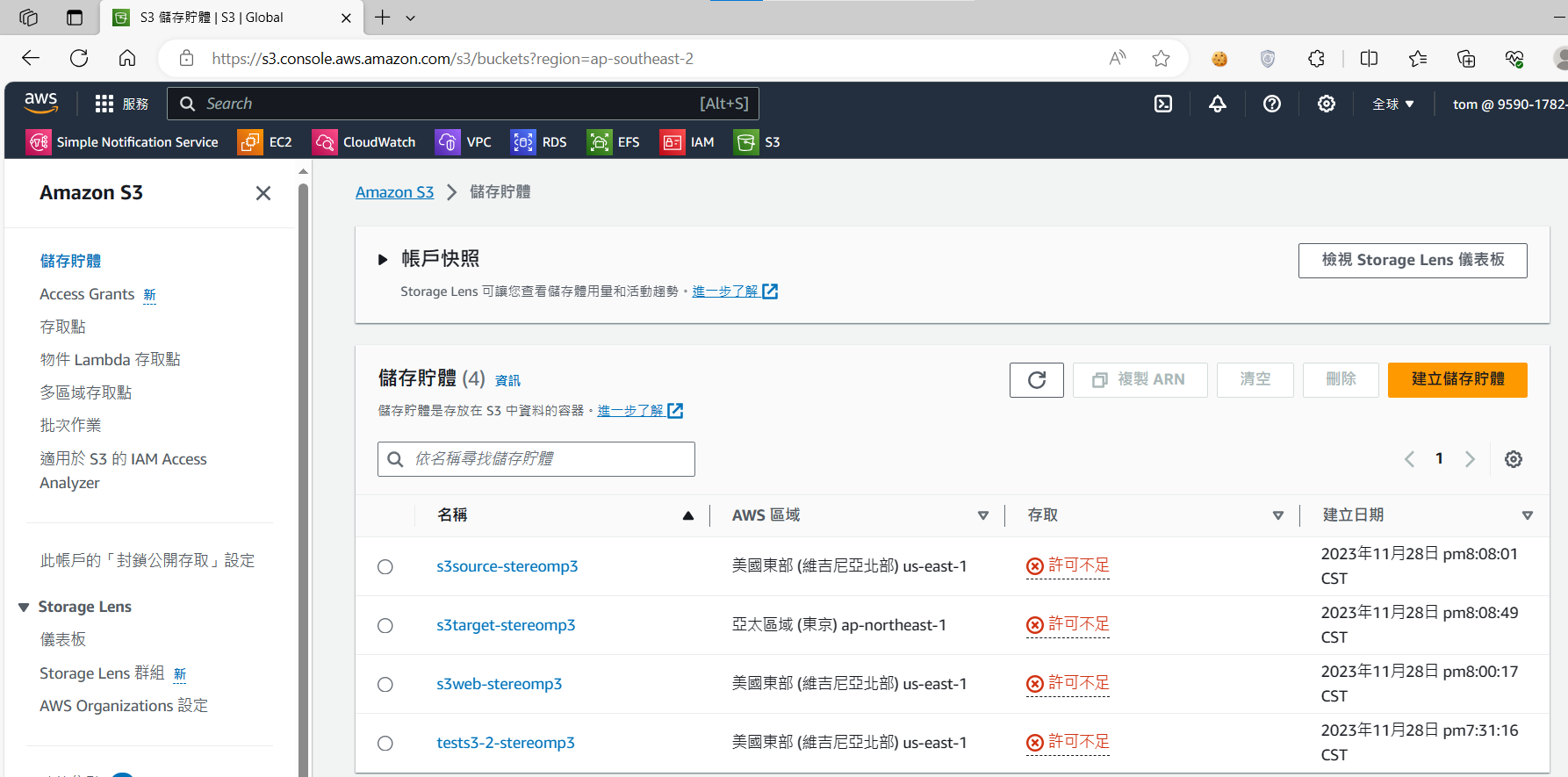Image resolution: width=1568 pixels, height=777 pixels.
Task: Open the s3target-stereomp3 bucket link
Action: pyautogui.click(x=506, y=625)
